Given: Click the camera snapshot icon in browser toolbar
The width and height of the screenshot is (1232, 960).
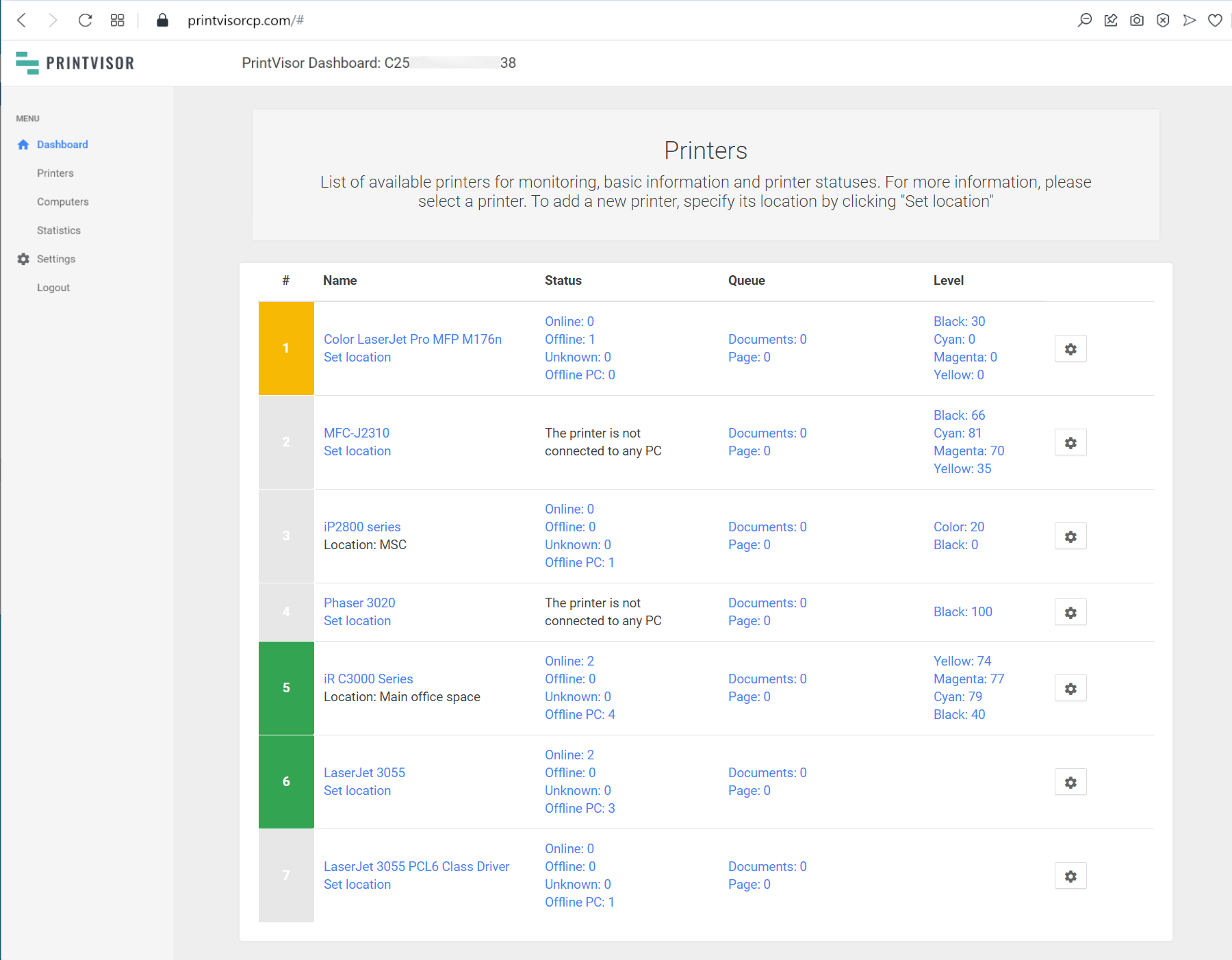Looking at the screenshot, I should tap(1137, 21).
